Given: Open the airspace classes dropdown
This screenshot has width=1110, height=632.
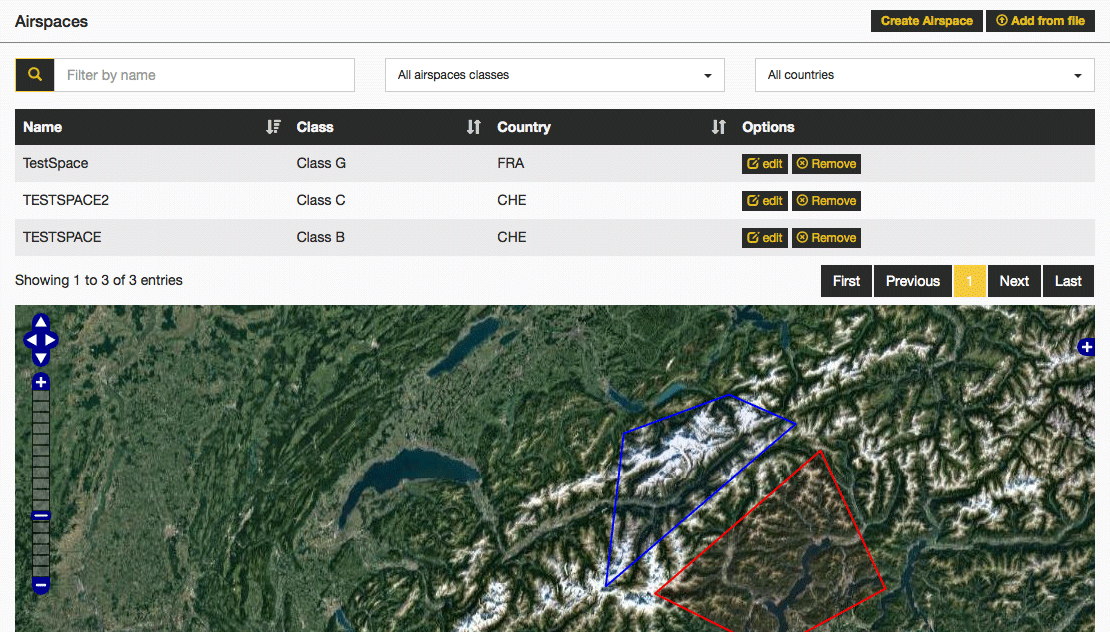Looking at the screenshot, I should [554, 75].
